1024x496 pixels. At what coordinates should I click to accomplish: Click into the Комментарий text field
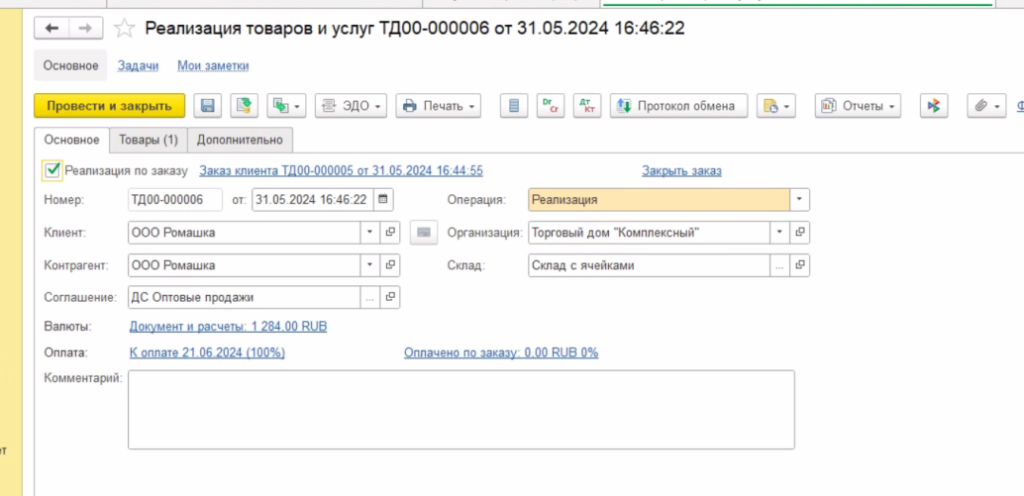click(x=460, y=409)
